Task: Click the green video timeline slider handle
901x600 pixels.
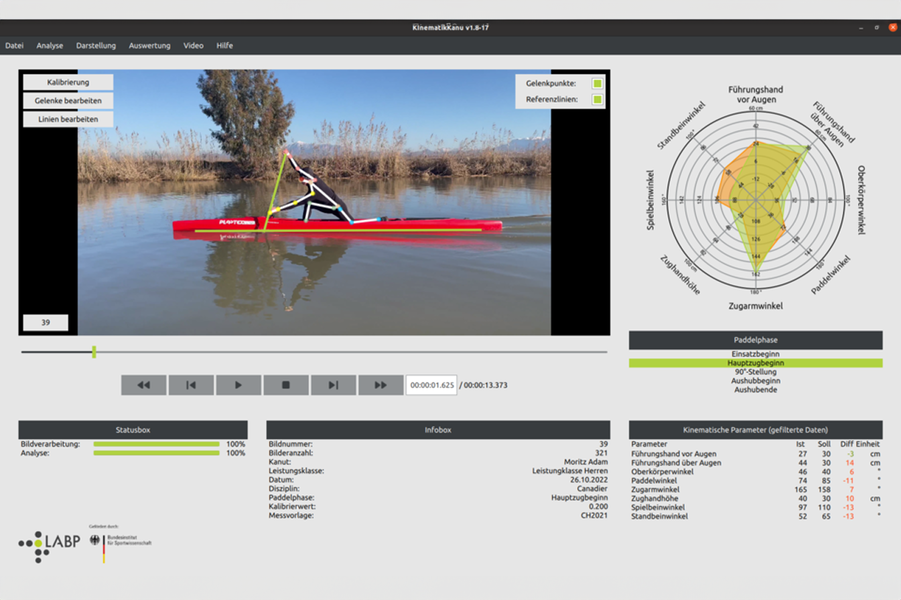Action: click(94, 352)
